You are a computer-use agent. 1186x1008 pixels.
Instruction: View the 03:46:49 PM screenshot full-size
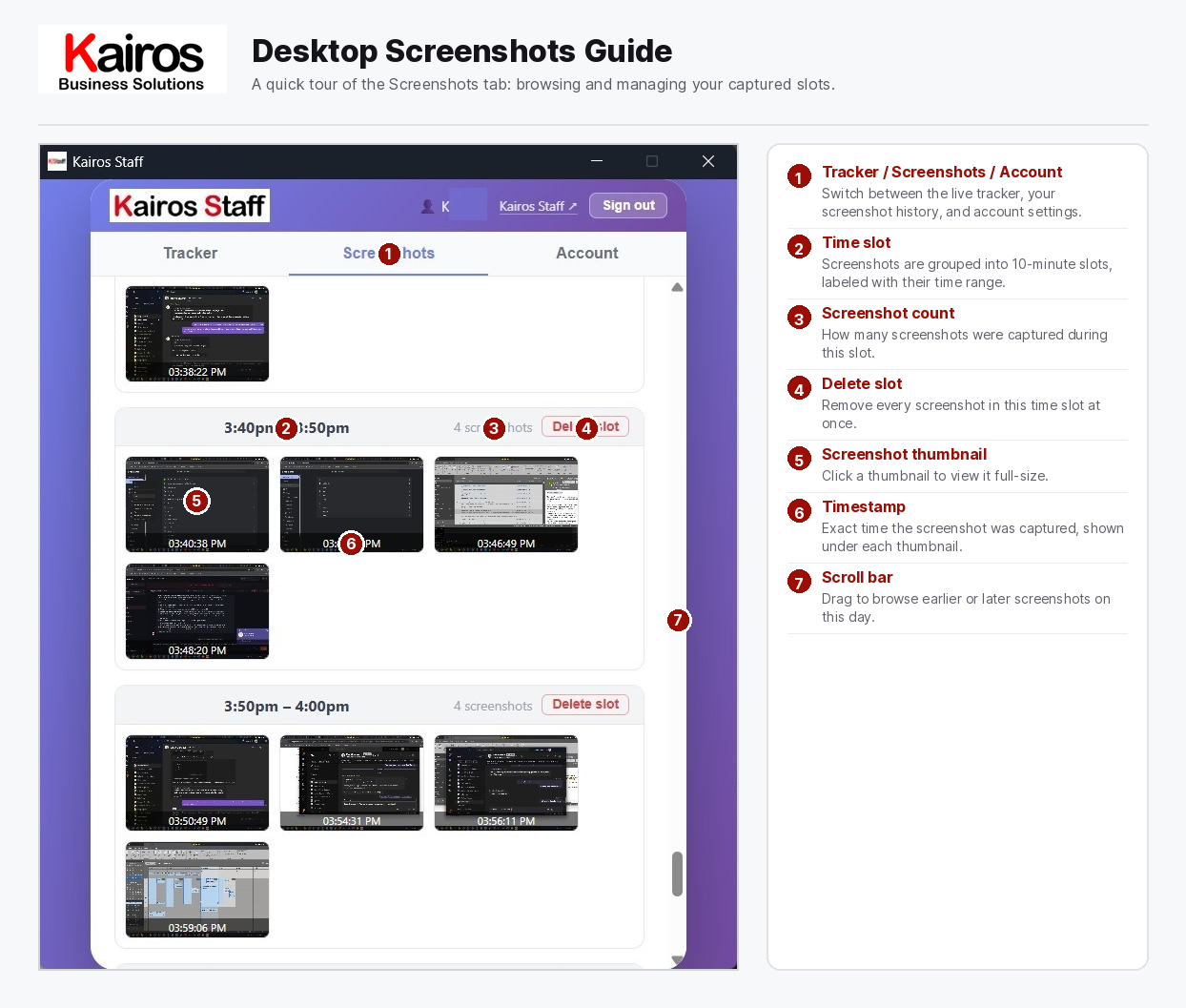click(x=506, y=504)
